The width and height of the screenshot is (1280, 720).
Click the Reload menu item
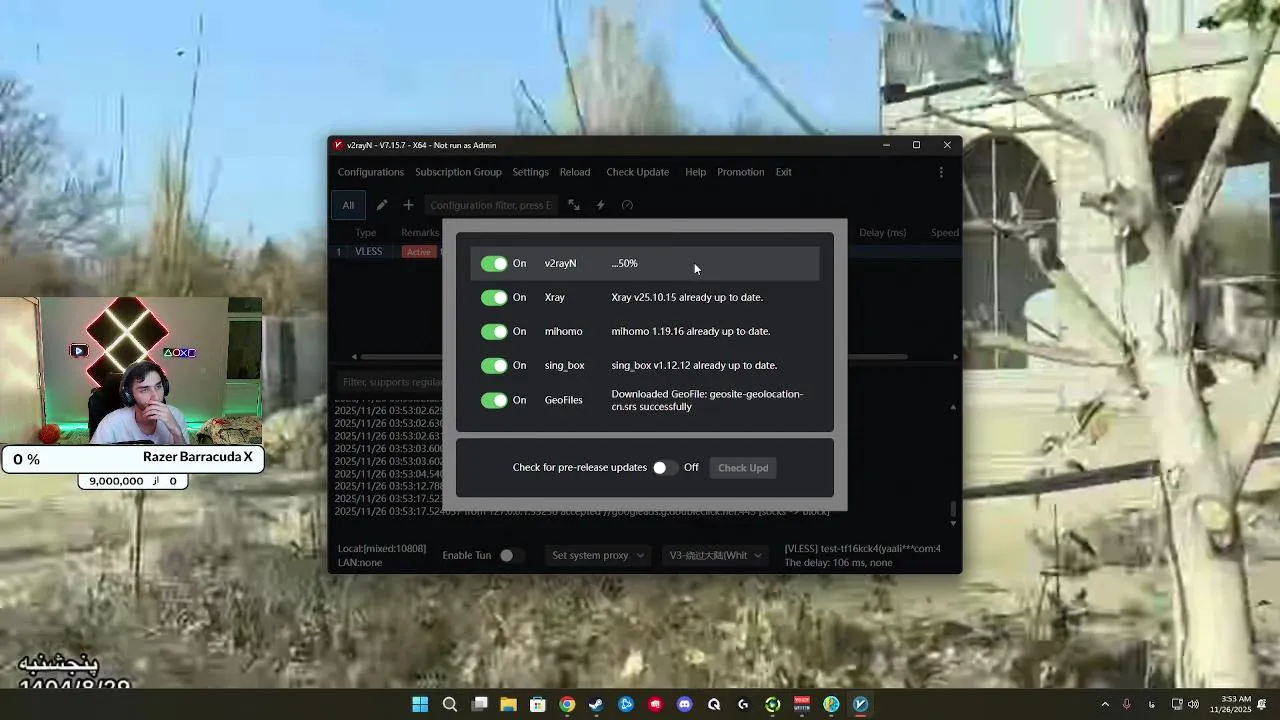pos(575,172)
